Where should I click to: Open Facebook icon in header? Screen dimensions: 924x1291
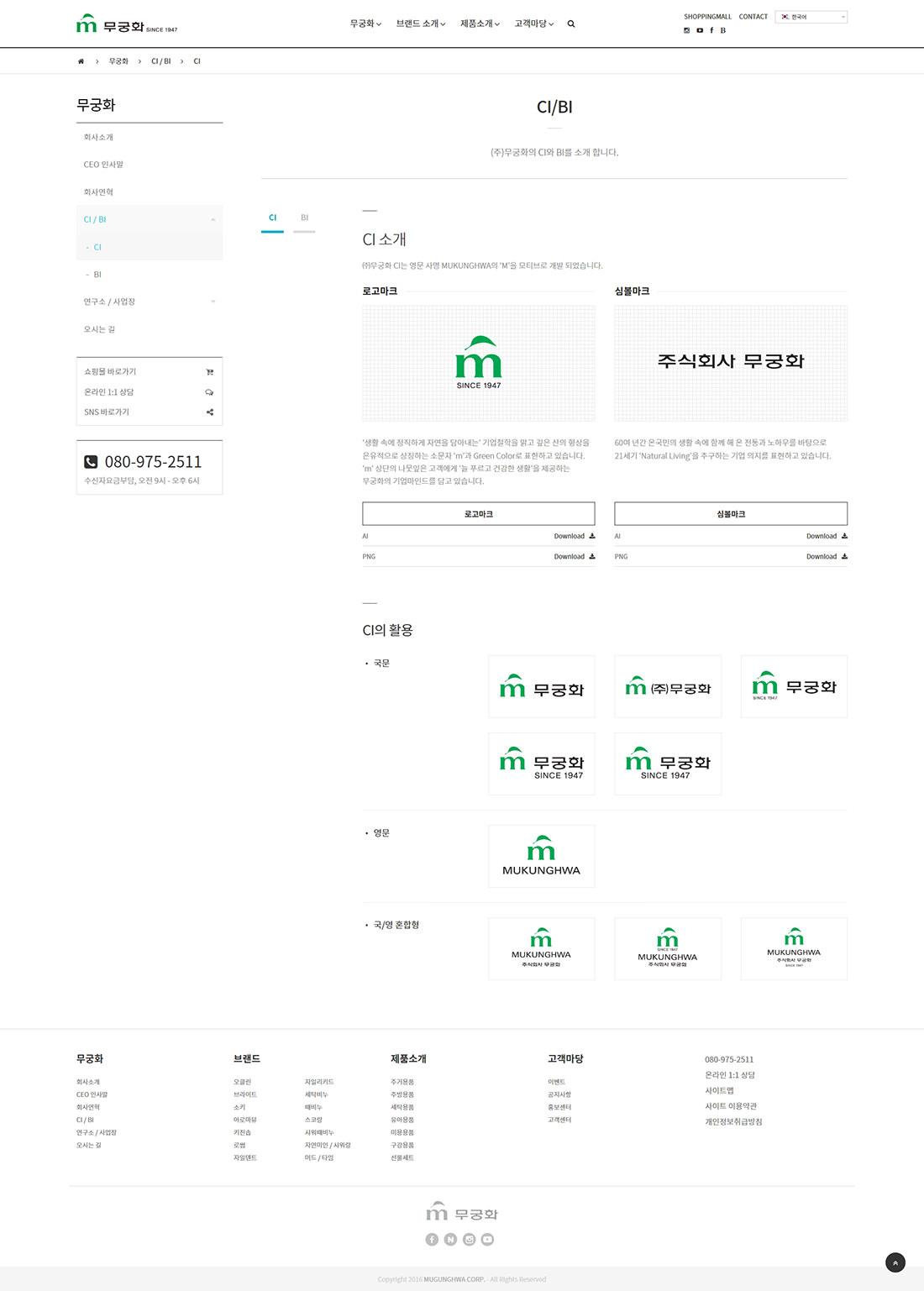tap(711, 30)
